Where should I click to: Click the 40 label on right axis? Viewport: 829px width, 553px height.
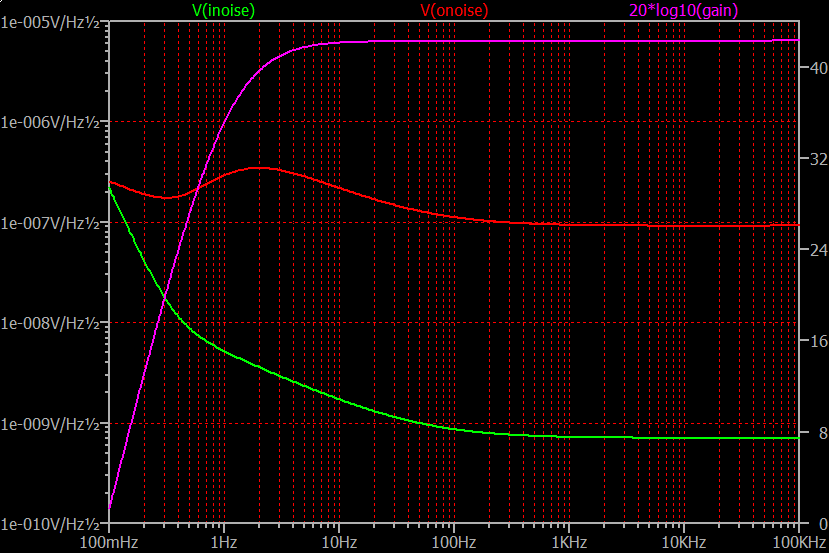[819, 68]
